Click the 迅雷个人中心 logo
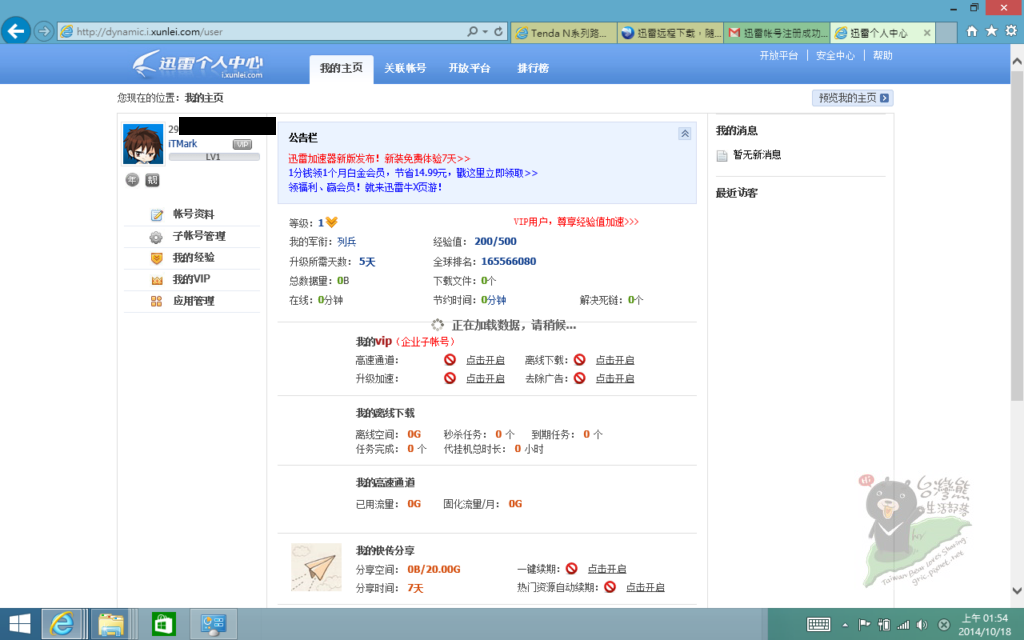The image size is (1024, 640). coord(197,65)
